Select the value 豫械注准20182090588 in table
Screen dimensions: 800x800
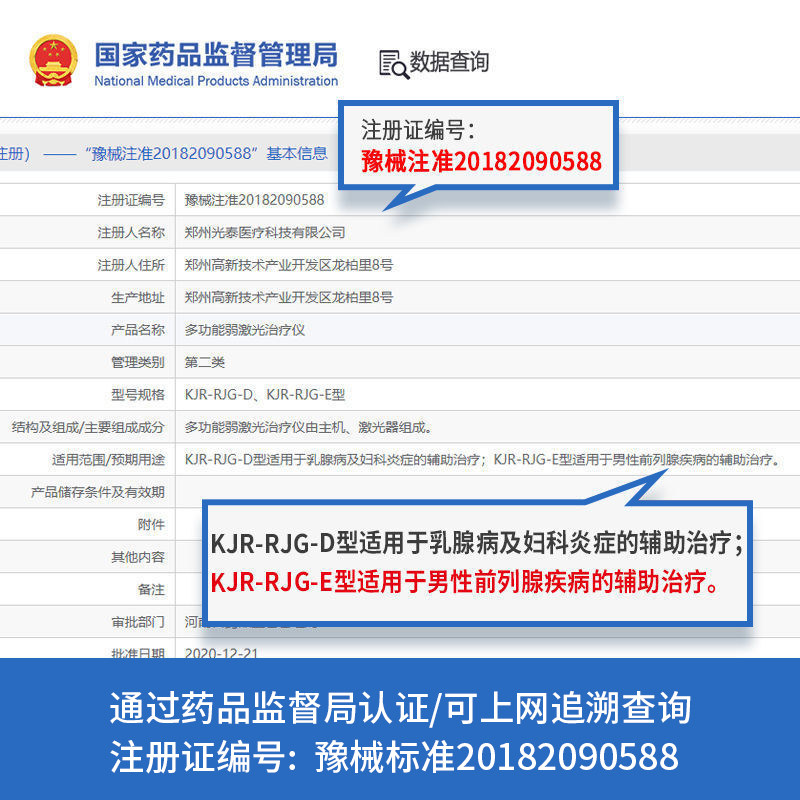tap(254, 200)
